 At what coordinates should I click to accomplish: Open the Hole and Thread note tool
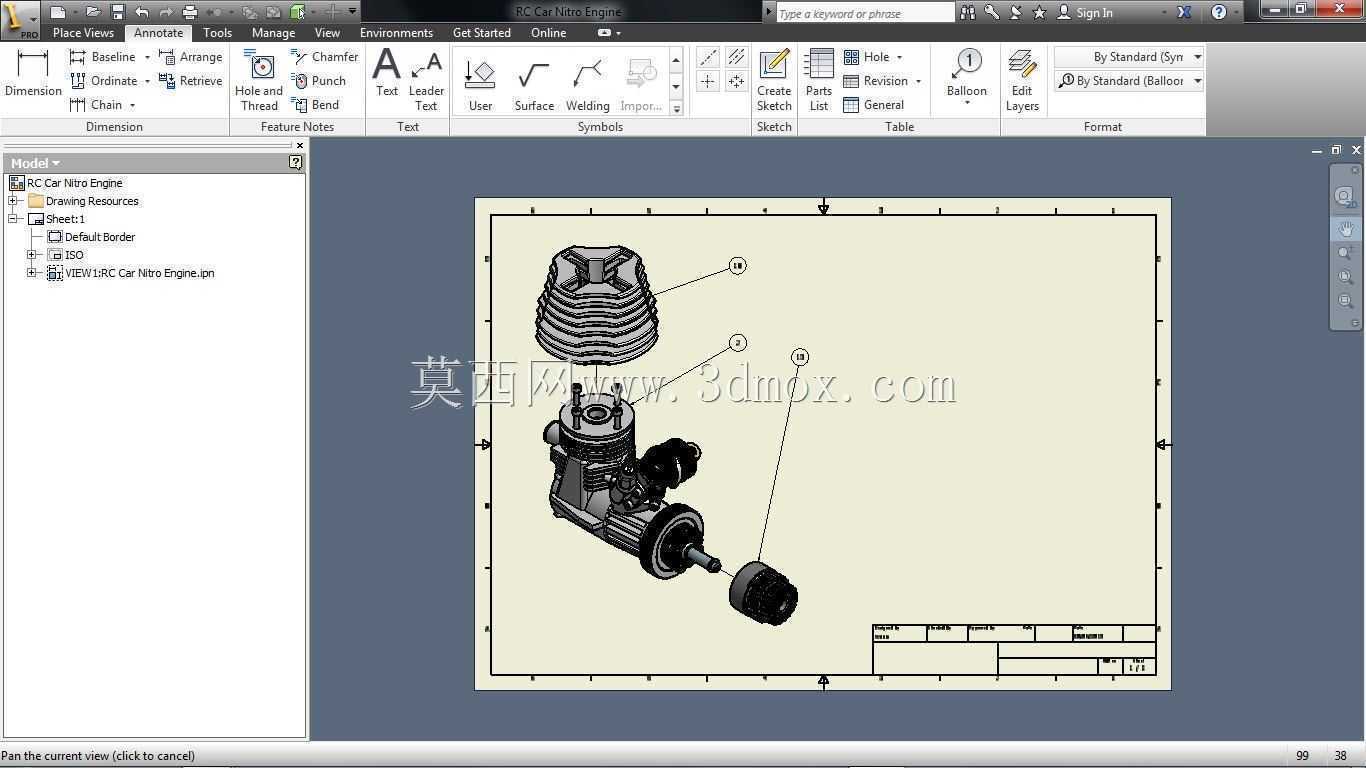tap(259, 81)
